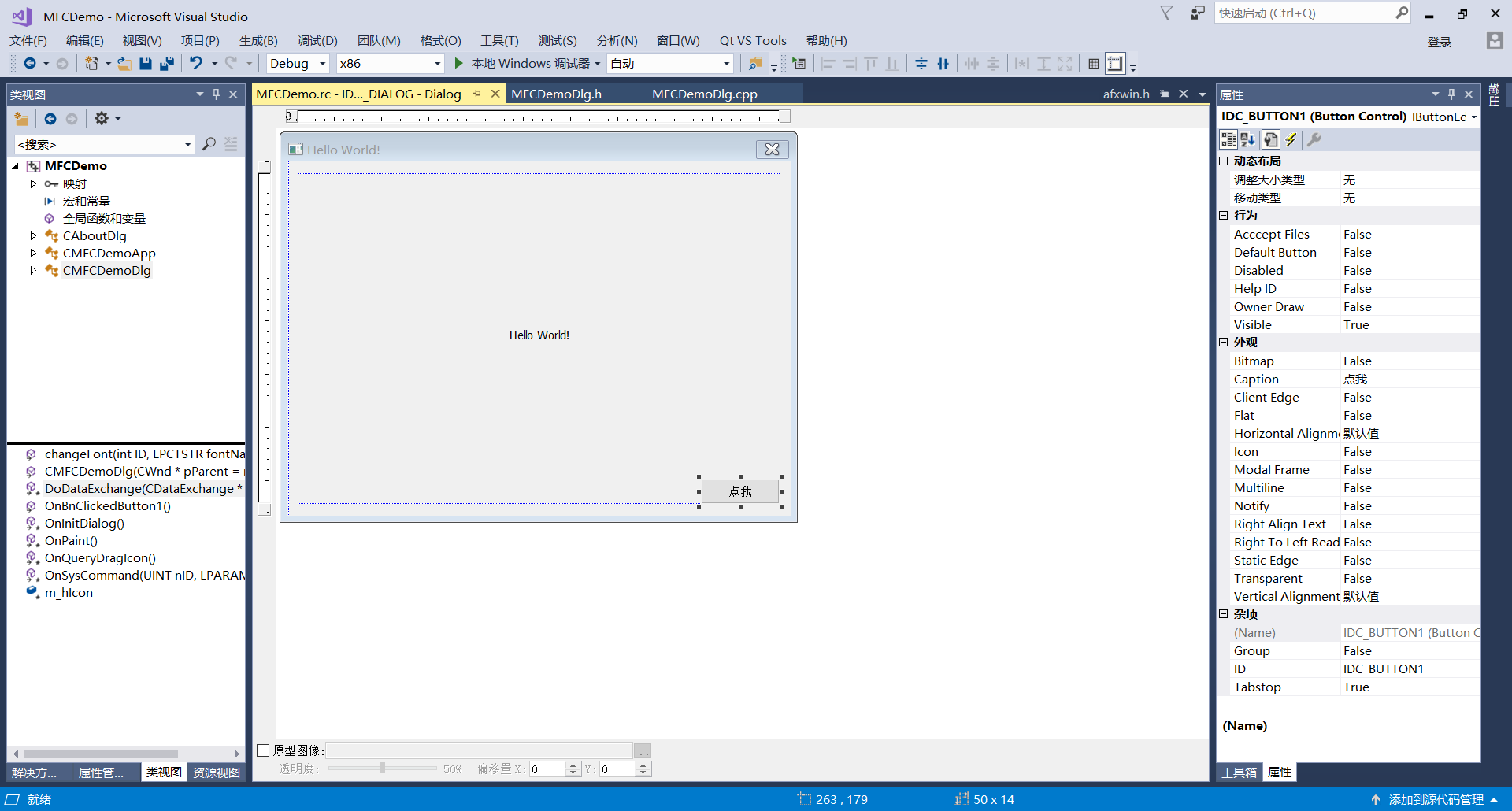Click the Open File folder icon
Image resolution: width=1512 pixels, height=811 pixels.
[x=124, y=64]
